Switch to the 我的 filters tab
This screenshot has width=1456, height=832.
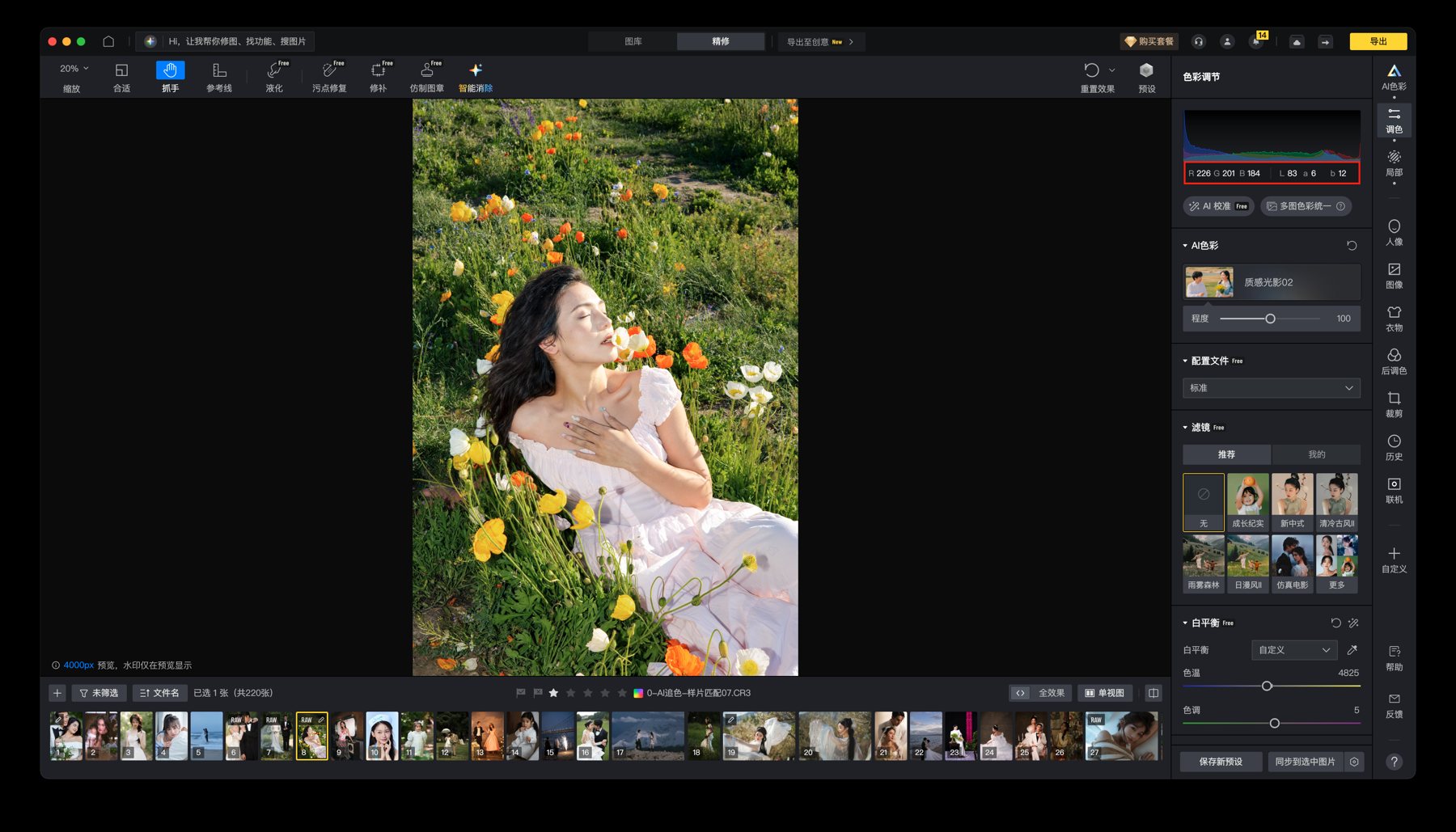pyautogui.click(x=1316, y=454)
